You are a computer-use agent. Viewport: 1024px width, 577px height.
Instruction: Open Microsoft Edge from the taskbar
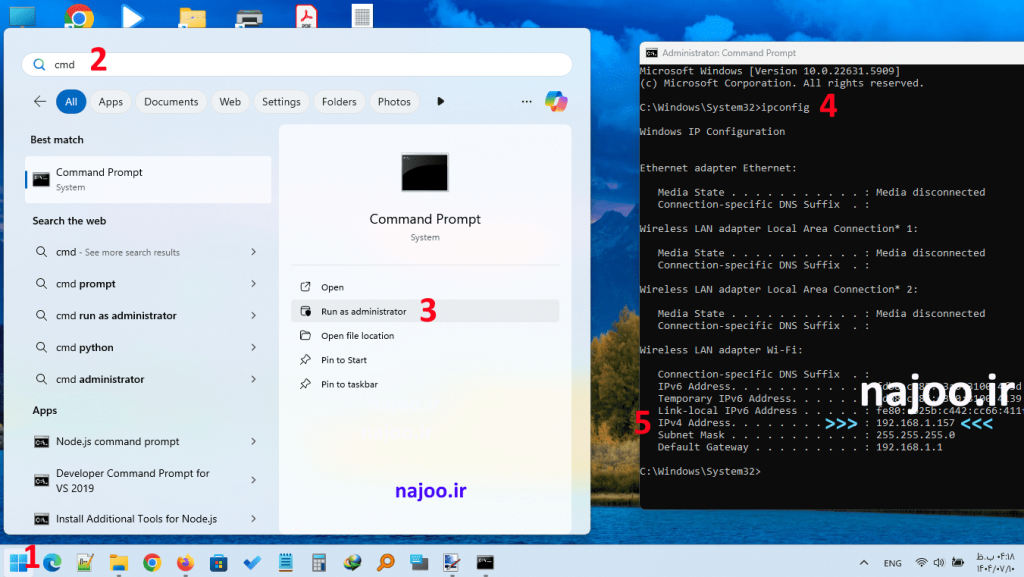click(x=52, y=562)
